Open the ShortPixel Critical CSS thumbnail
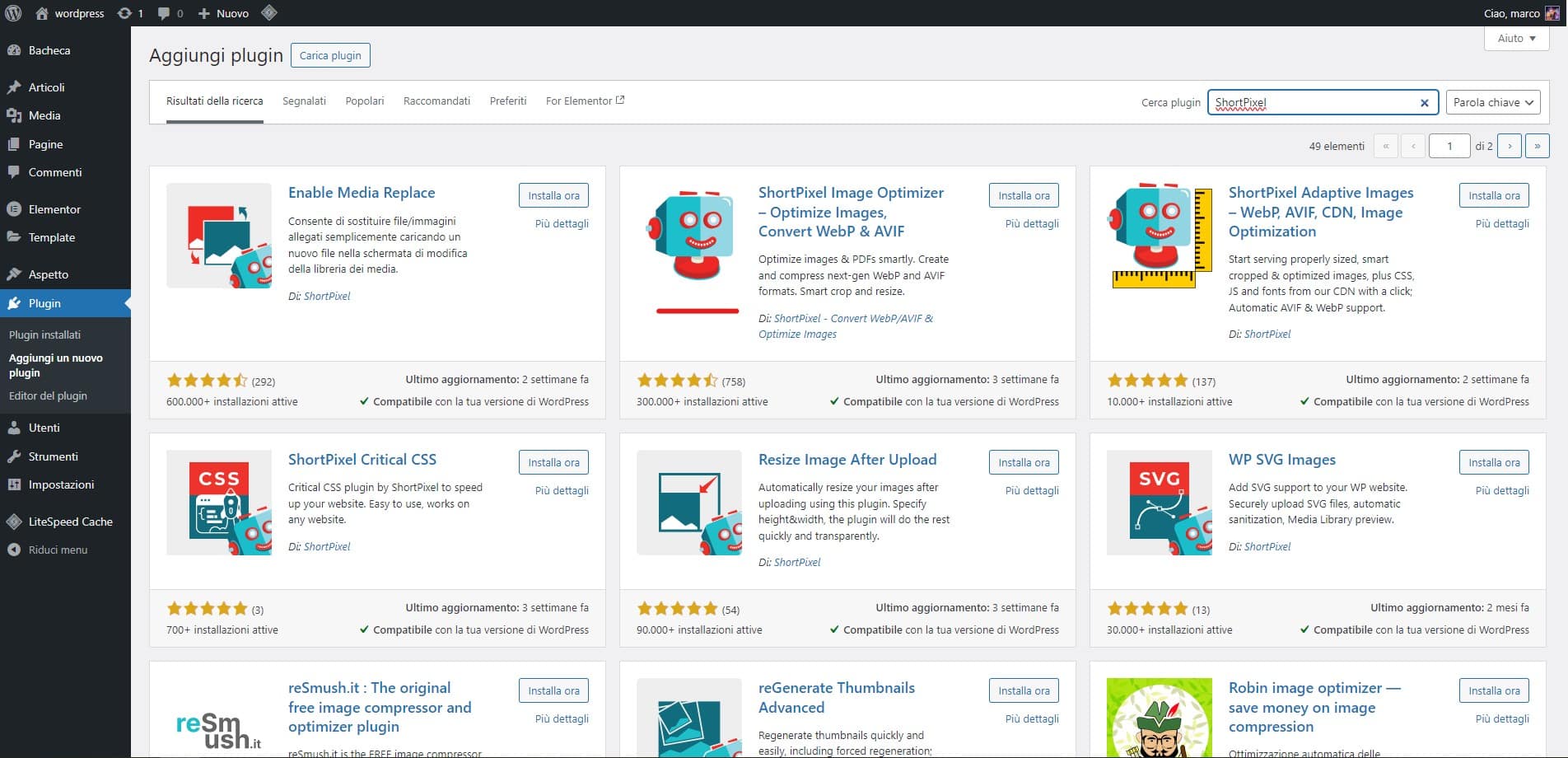 (219, 503)
